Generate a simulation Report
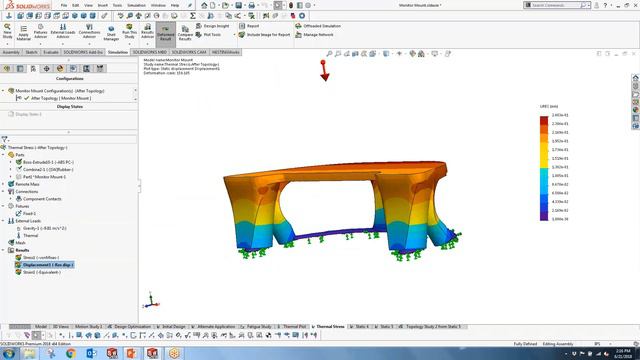 249,26
